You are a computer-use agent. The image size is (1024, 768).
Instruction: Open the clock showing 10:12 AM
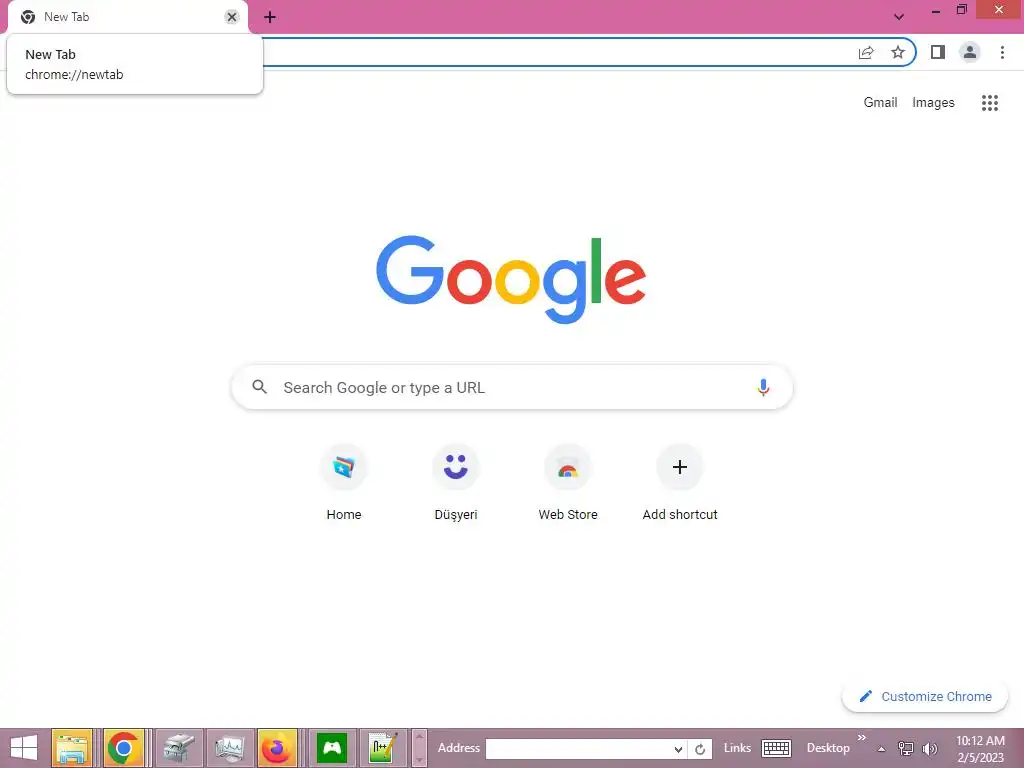[x=980, y=749]
